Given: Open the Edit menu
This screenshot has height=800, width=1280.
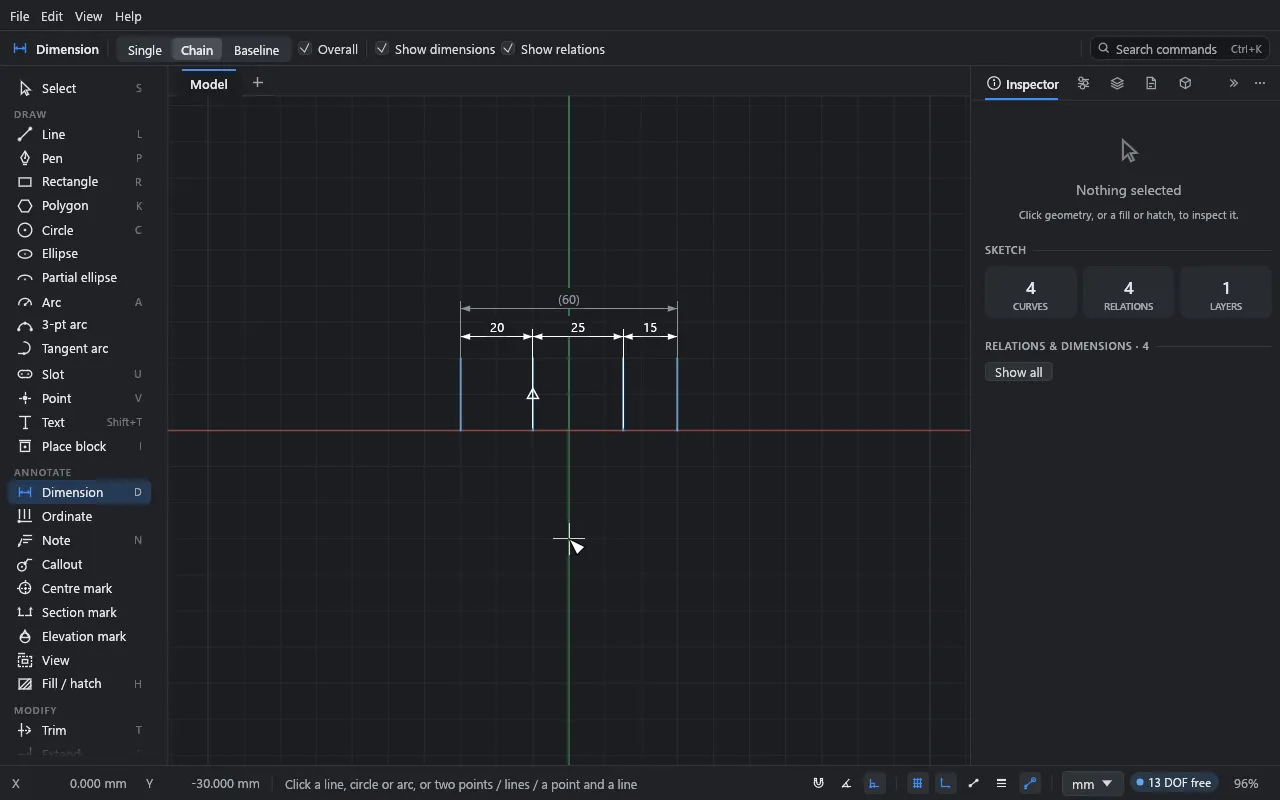Looking at the screenshot, I should click(52, 16).
